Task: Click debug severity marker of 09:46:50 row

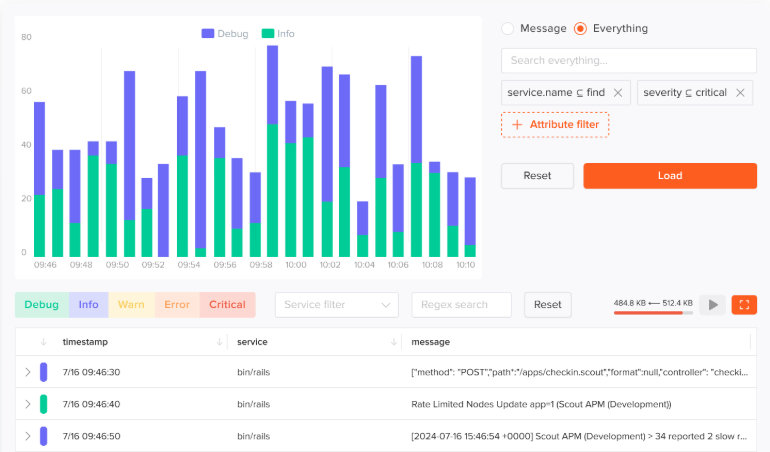Action: point(44,436)
